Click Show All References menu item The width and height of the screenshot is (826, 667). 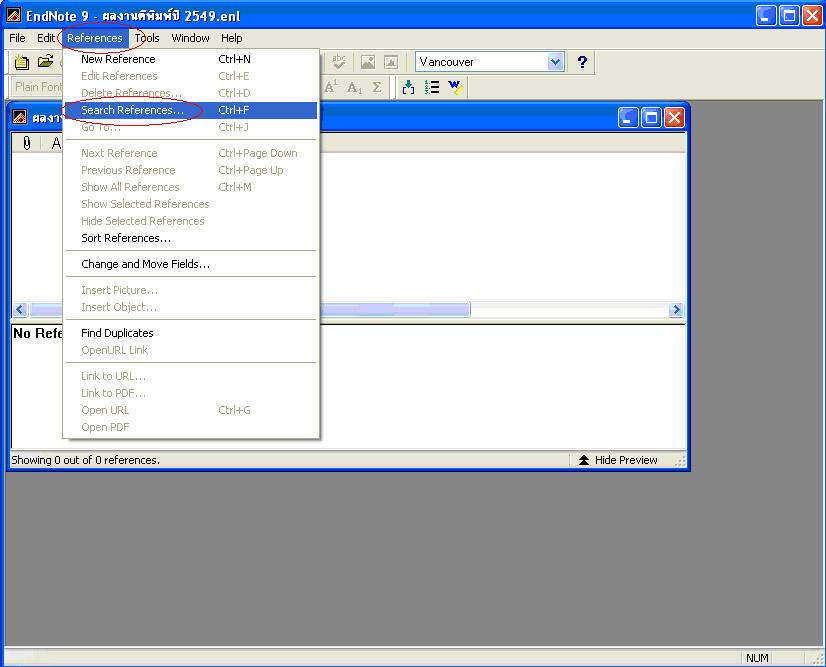point(191,187)
